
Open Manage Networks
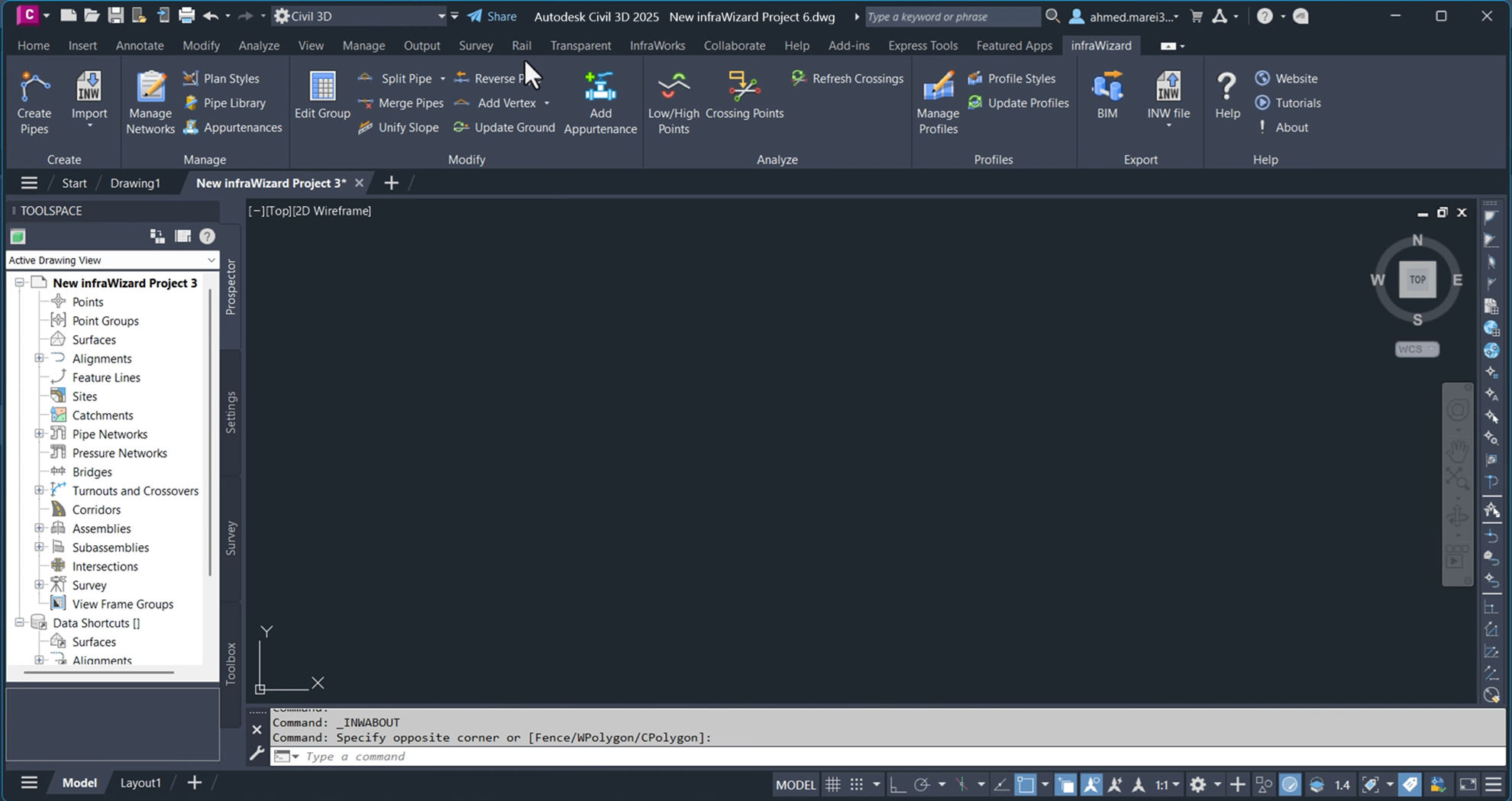150,103
